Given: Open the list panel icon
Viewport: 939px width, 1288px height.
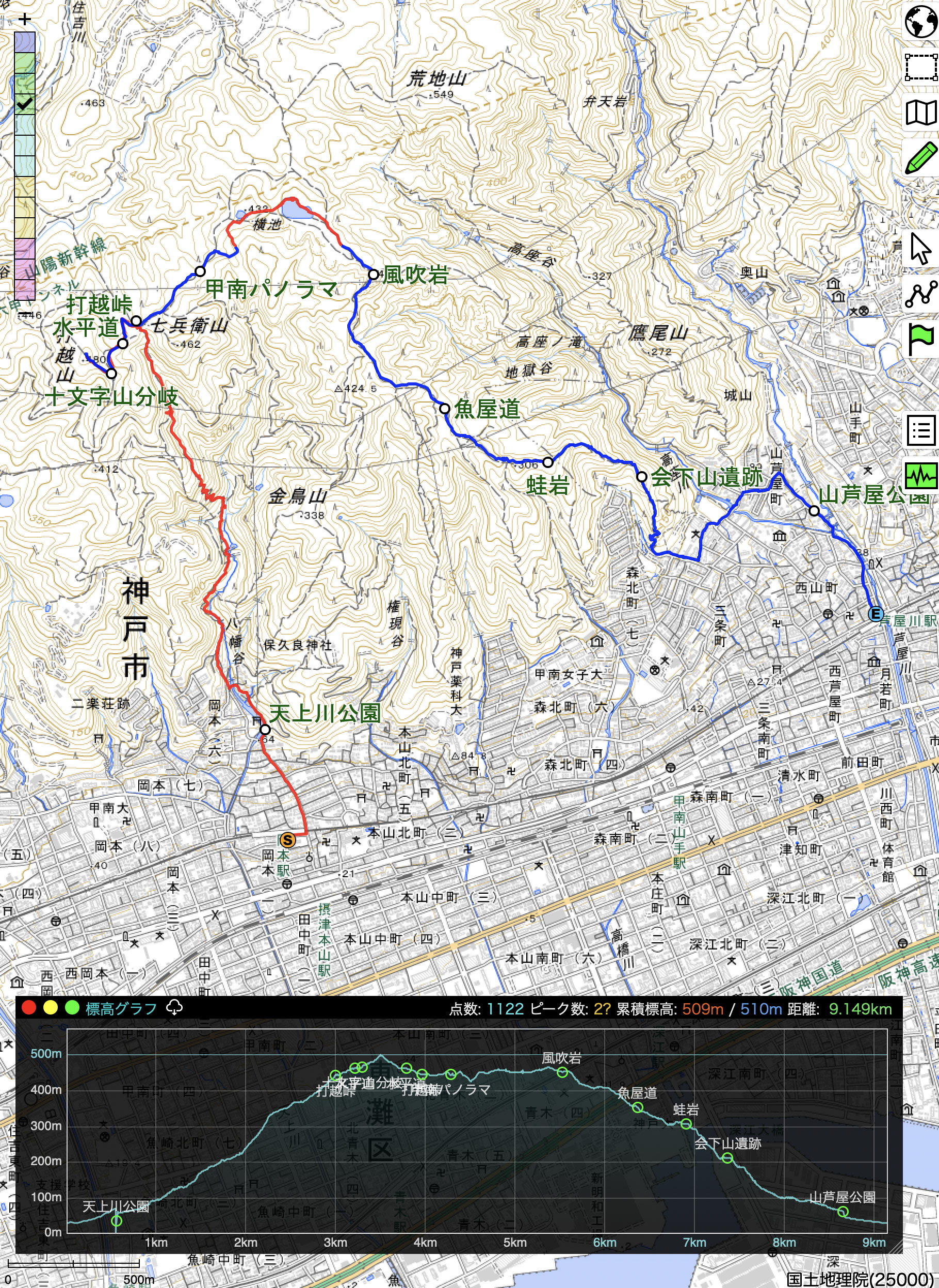Looking at the screenshot, I should coord(921,430).
